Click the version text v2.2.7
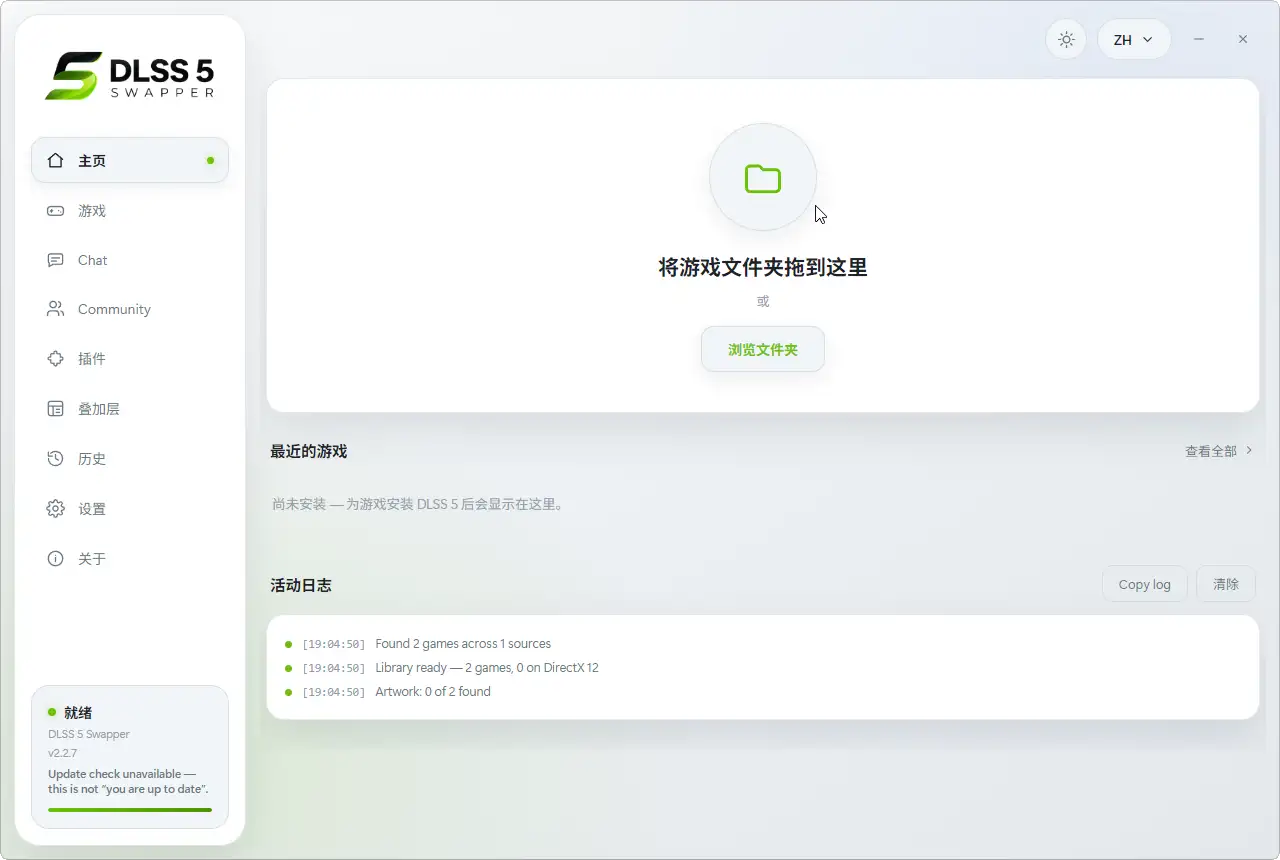 click(x=62, y=753)
